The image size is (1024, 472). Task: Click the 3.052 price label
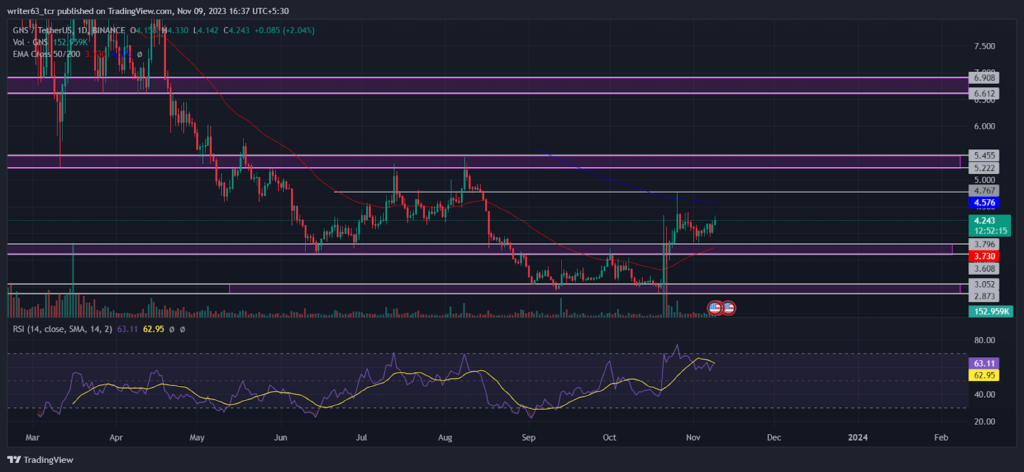point(984,284)
